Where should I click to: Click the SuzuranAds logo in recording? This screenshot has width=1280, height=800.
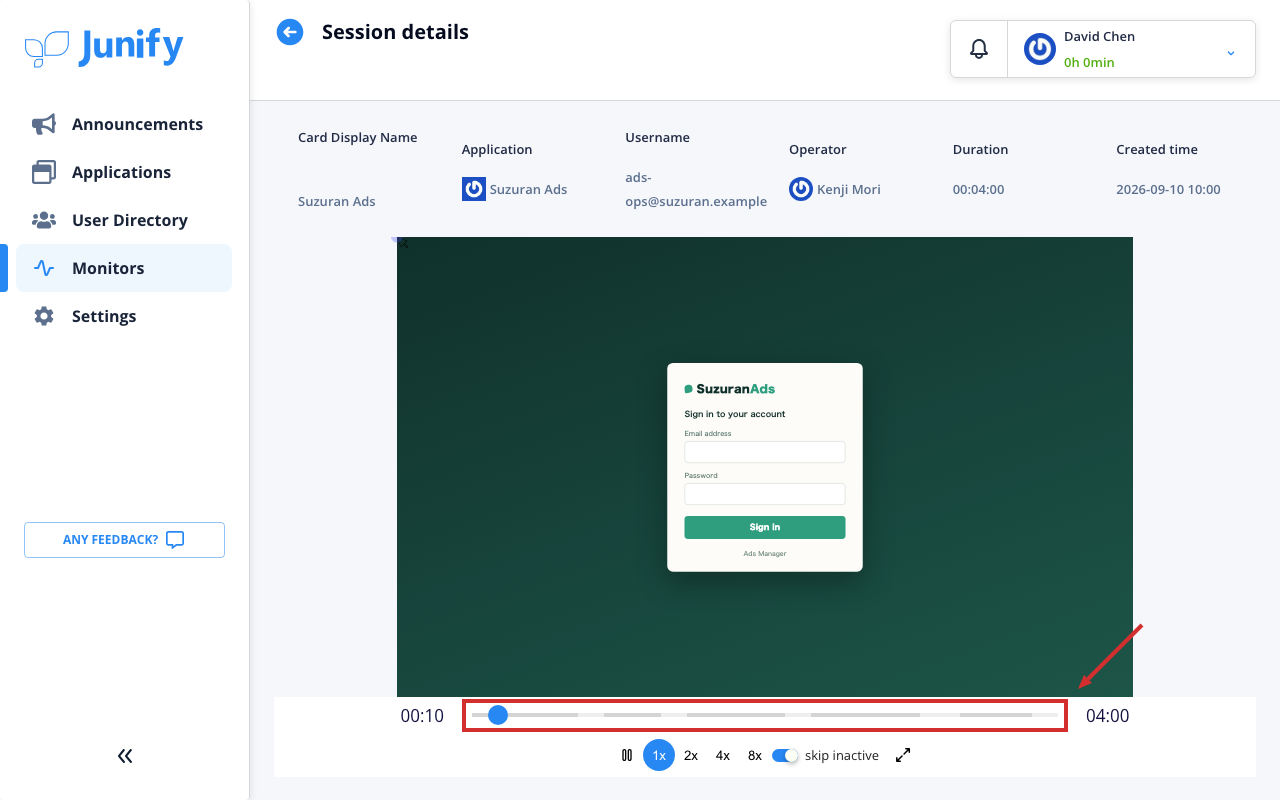730,389
